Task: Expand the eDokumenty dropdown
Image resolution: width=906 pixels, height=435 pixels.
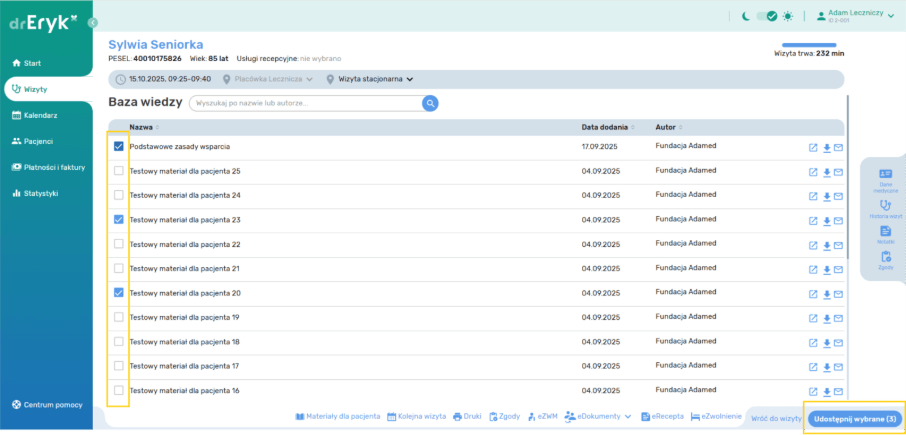Action: pos(599,416)
